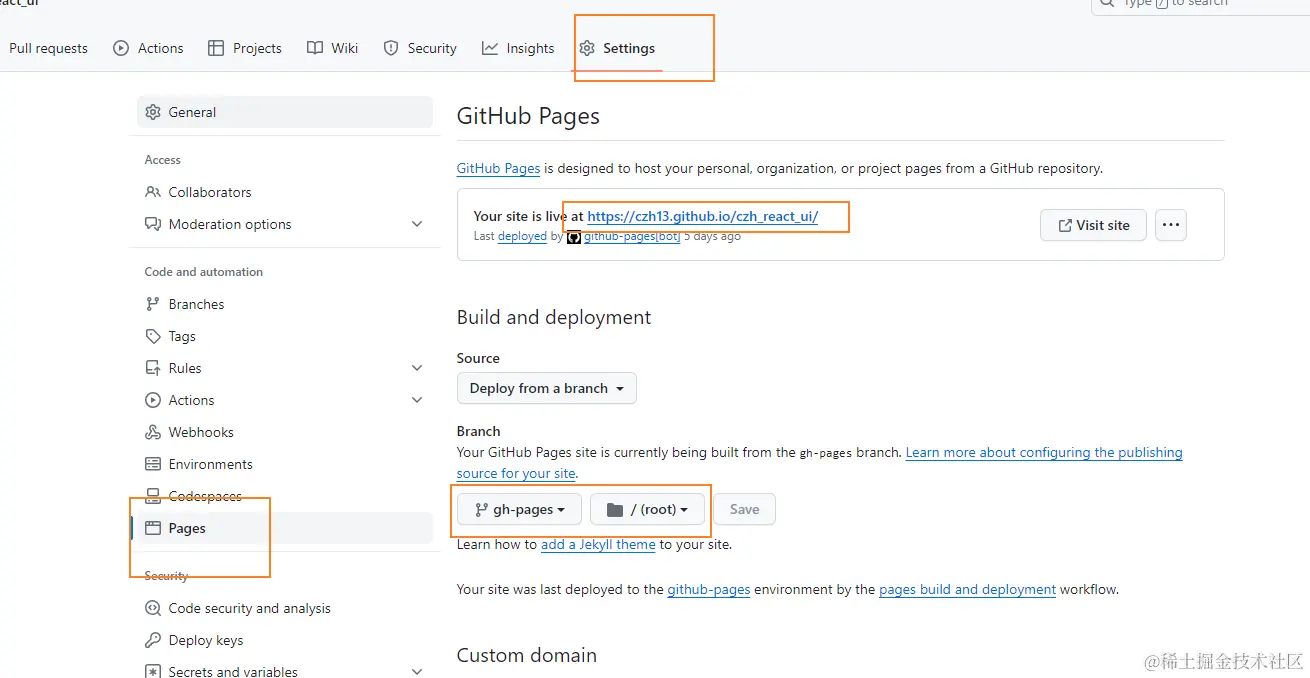Open the / (root) folder dropdown
Image resolution: width=1310 pixels, height=678 pixels.
(647, 509)
